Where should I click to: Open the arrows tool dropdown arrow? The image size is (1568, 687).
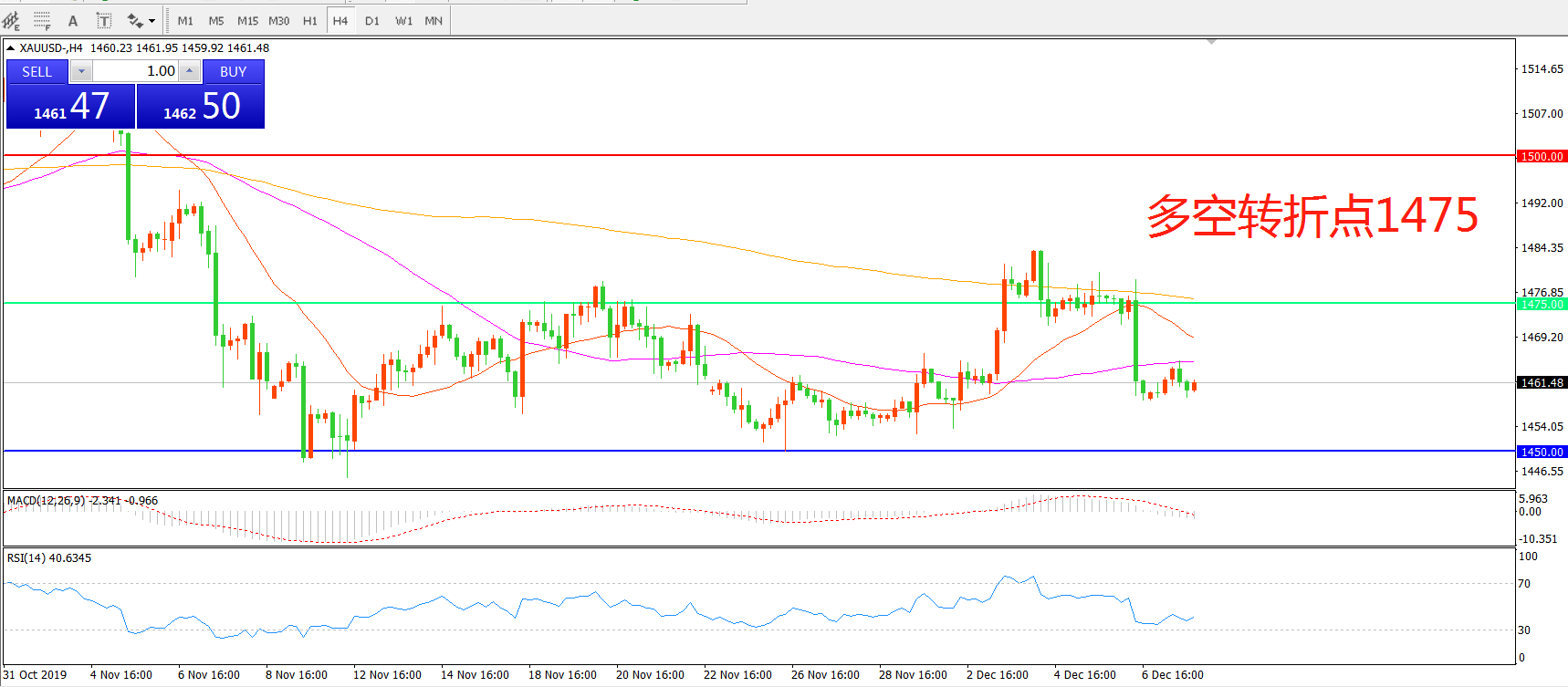point(152,20)
